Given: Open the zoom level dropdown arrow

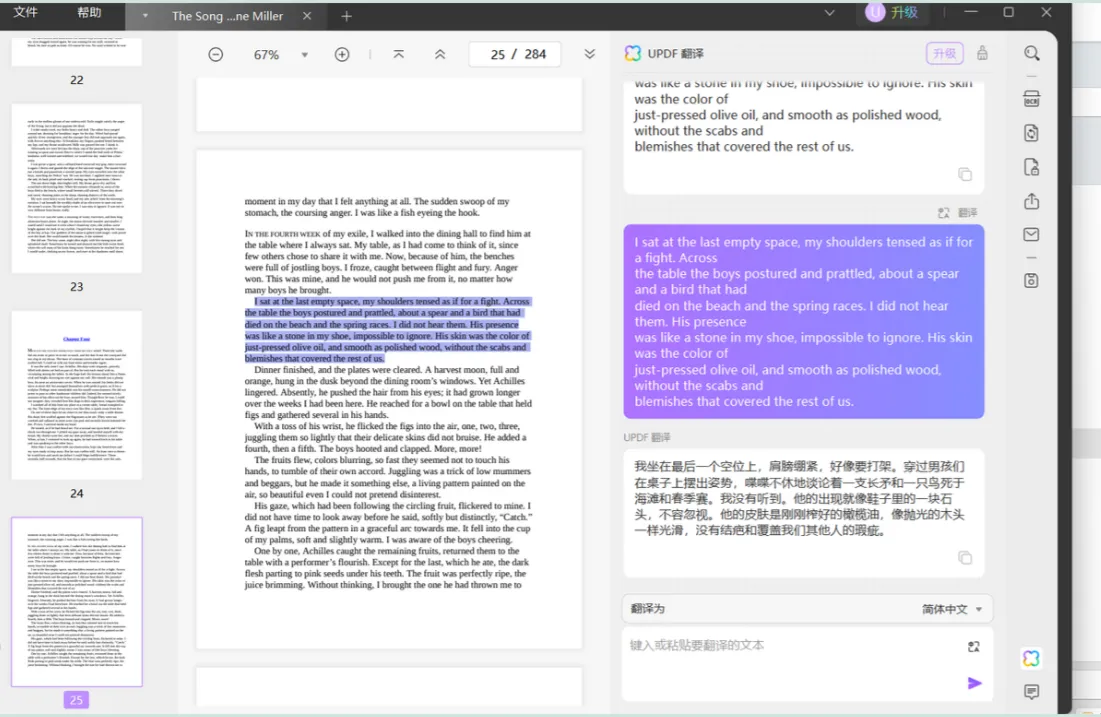Looking at the screenshot, I should pos(304,54).
